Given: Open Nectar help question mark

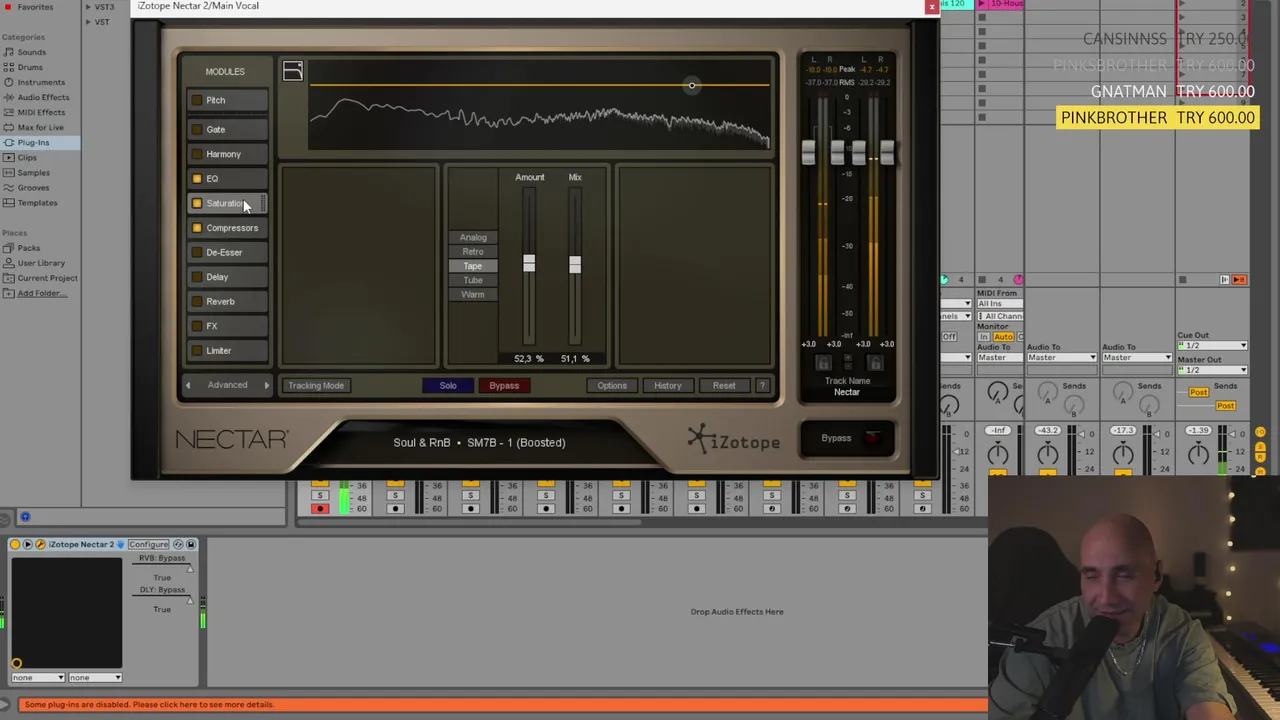Looking at the screenshot, I should point(762,385).
